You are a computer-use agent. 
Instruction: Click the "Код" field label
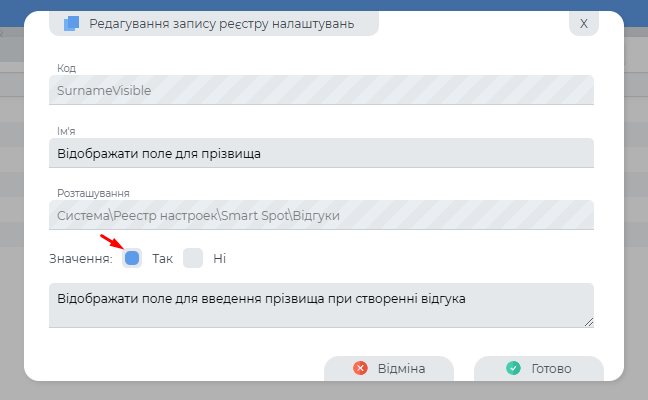(x=66, y=68)
